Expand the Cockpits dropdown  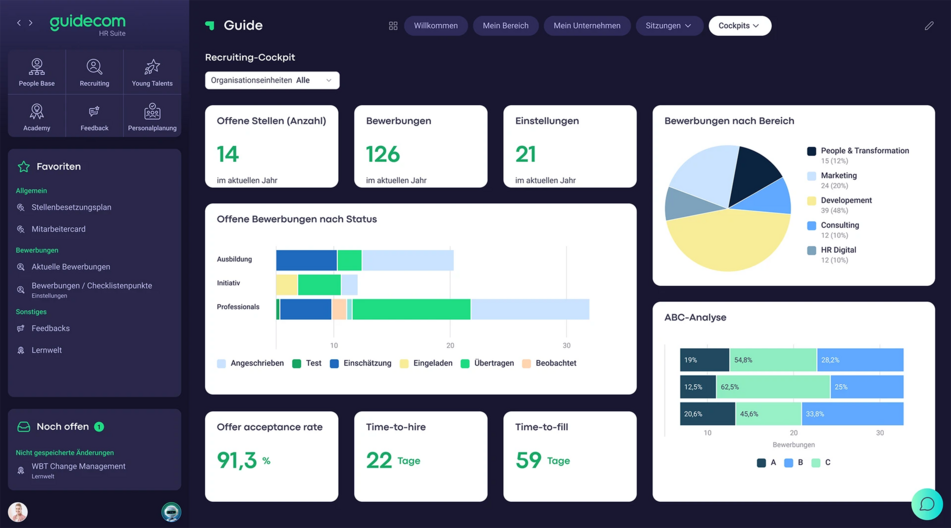pyautogui.click(x=739, y=26)
